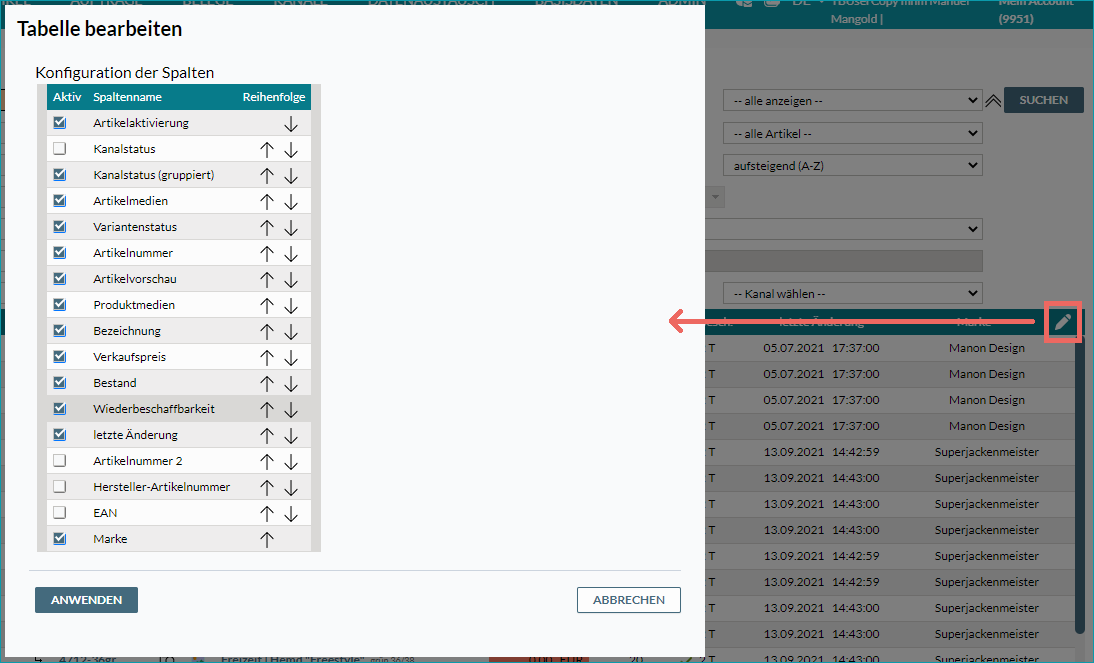Open the 'alle anzeigen' dropdown
The image size is (1094, 663).
[x=853, y=100]
